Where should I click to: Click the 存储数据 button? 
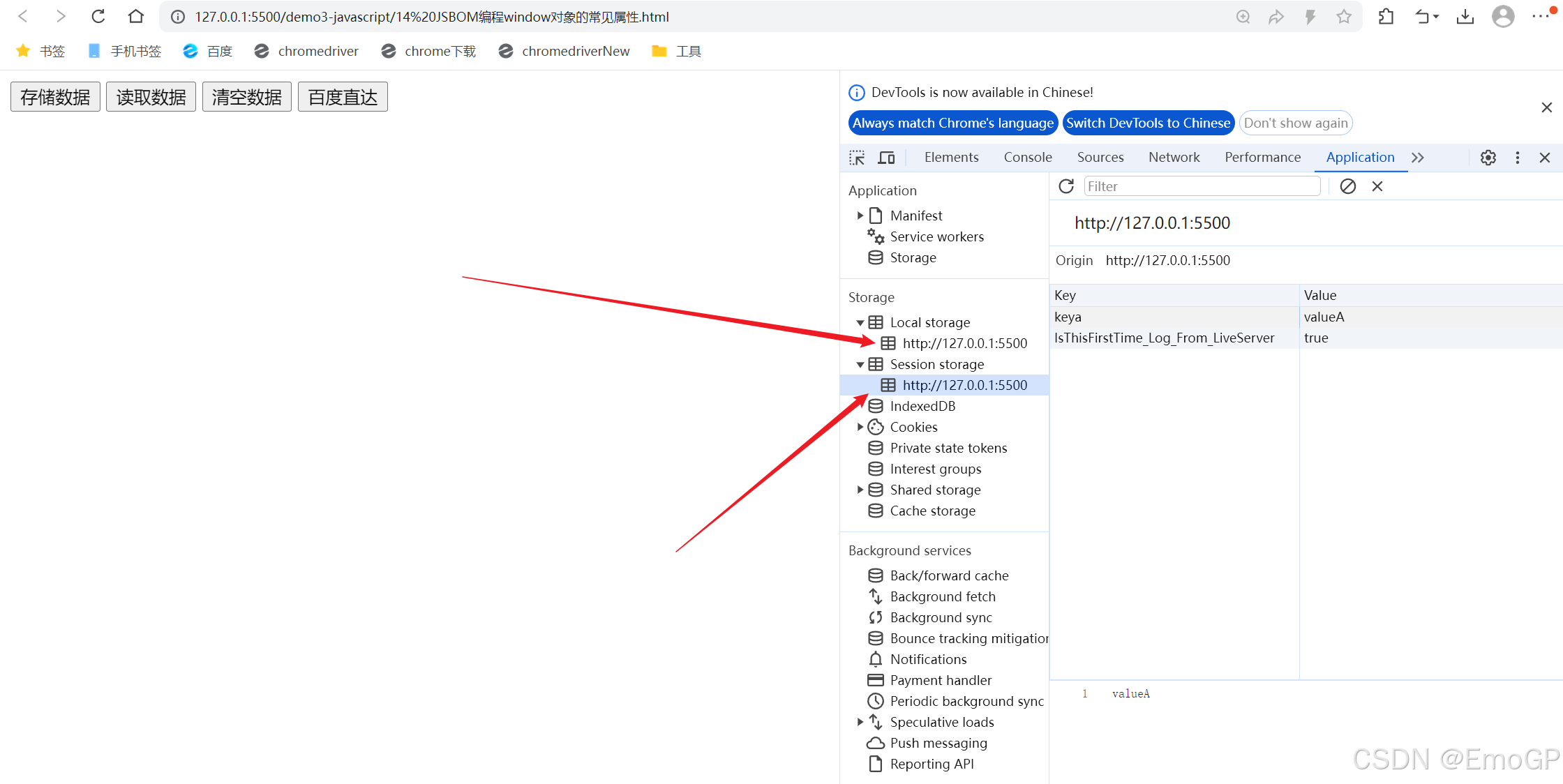click(x=55, y=97)
